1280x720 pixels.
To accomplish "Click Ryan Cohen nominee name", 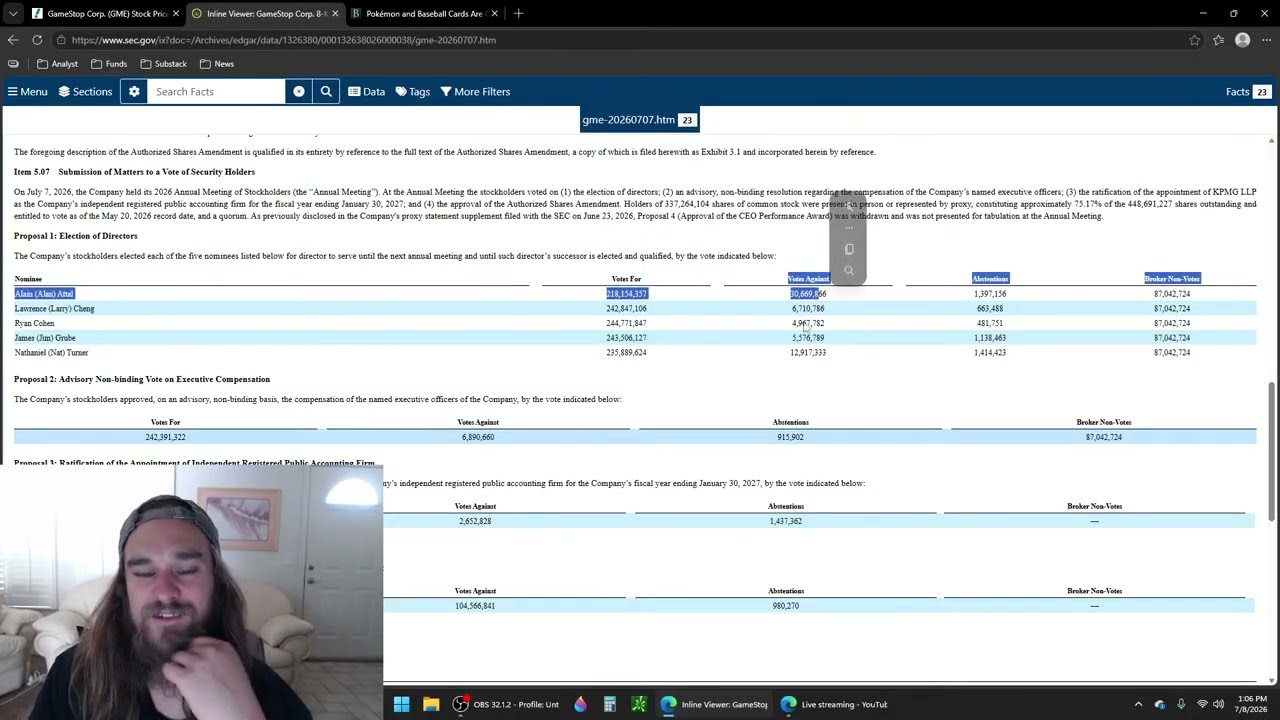I will pyautogui.click(x=34, y=324).
